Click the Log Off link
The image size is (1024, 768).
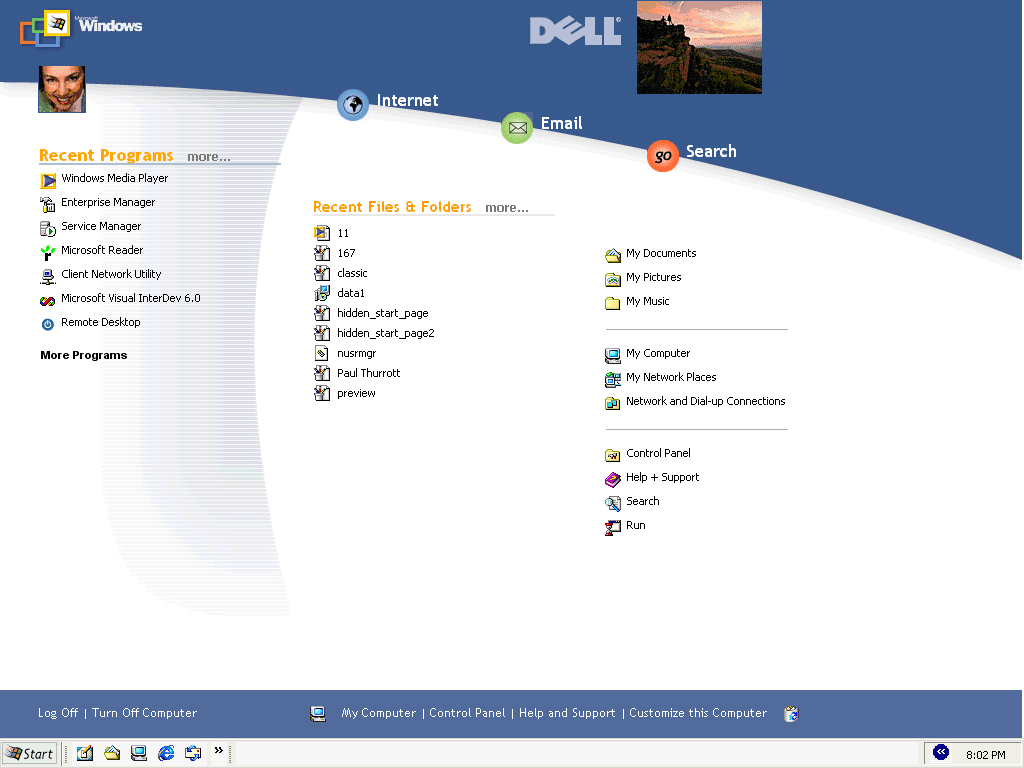[x=58, y=713]
